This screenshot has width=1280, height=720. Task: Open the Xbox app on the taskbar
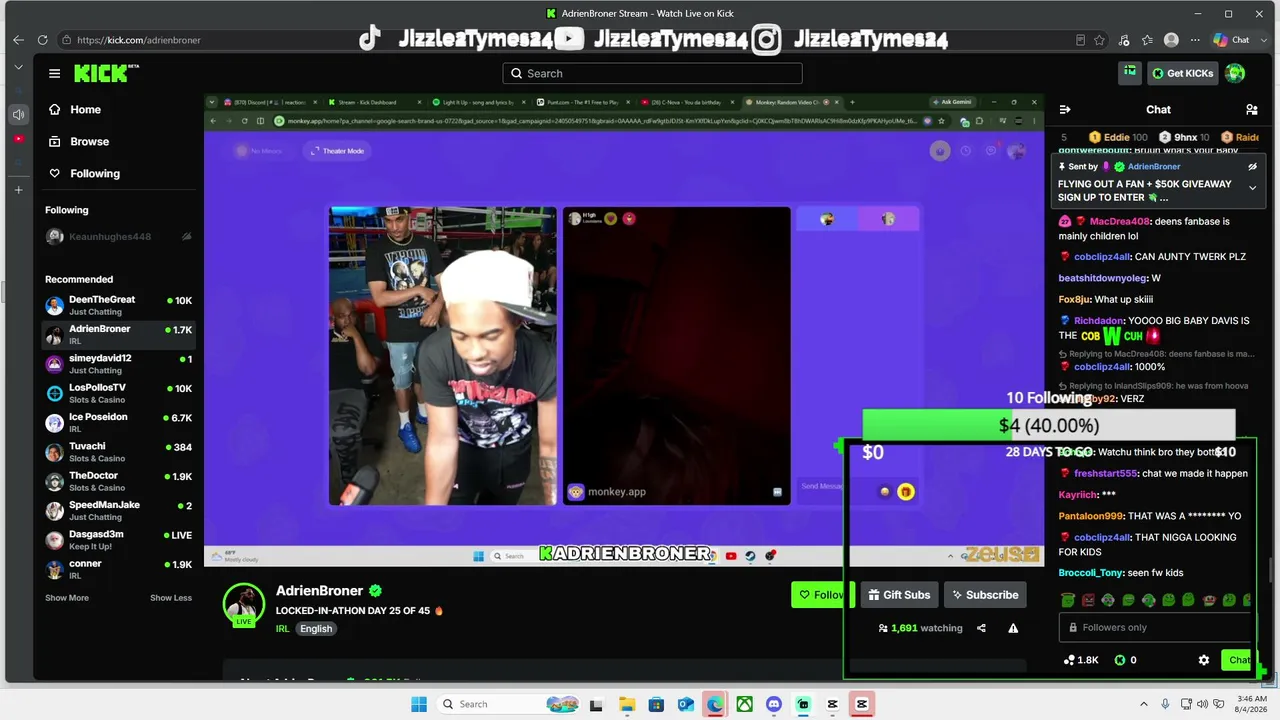coord(744,704)
